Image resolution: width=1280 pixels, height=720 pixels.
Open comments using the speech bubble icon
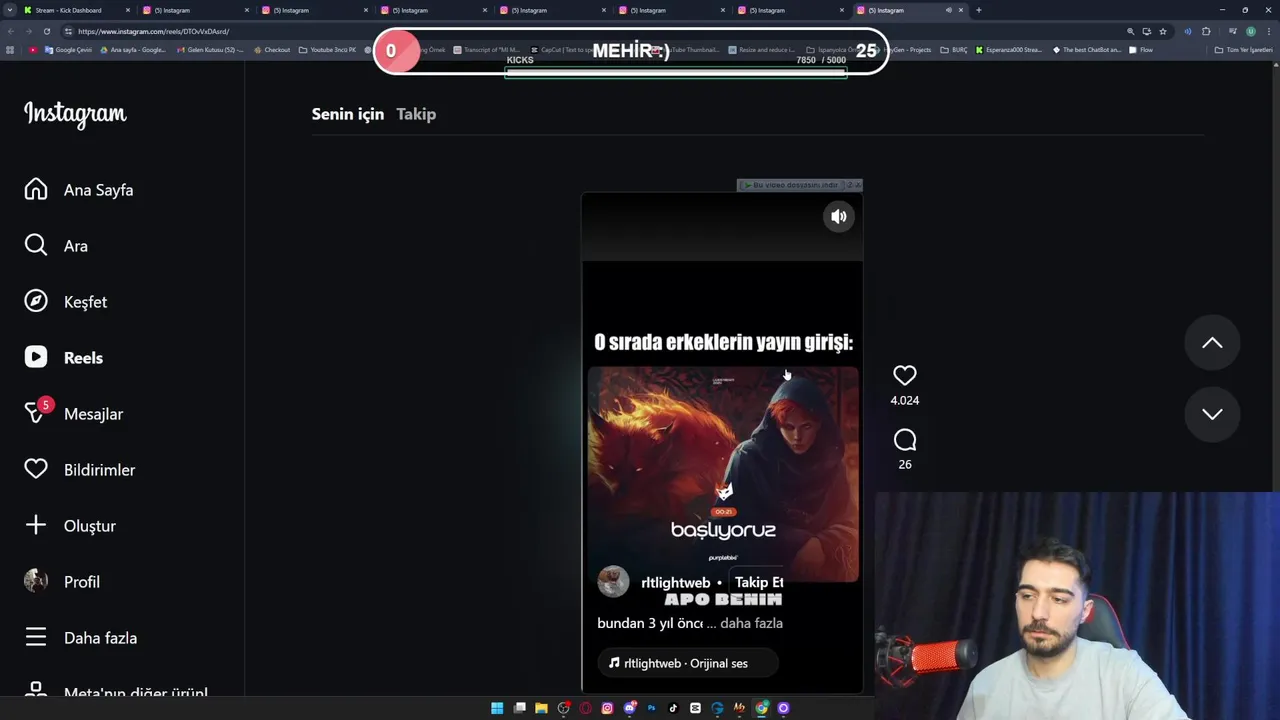pyautogui.click(x=904, y=440)
